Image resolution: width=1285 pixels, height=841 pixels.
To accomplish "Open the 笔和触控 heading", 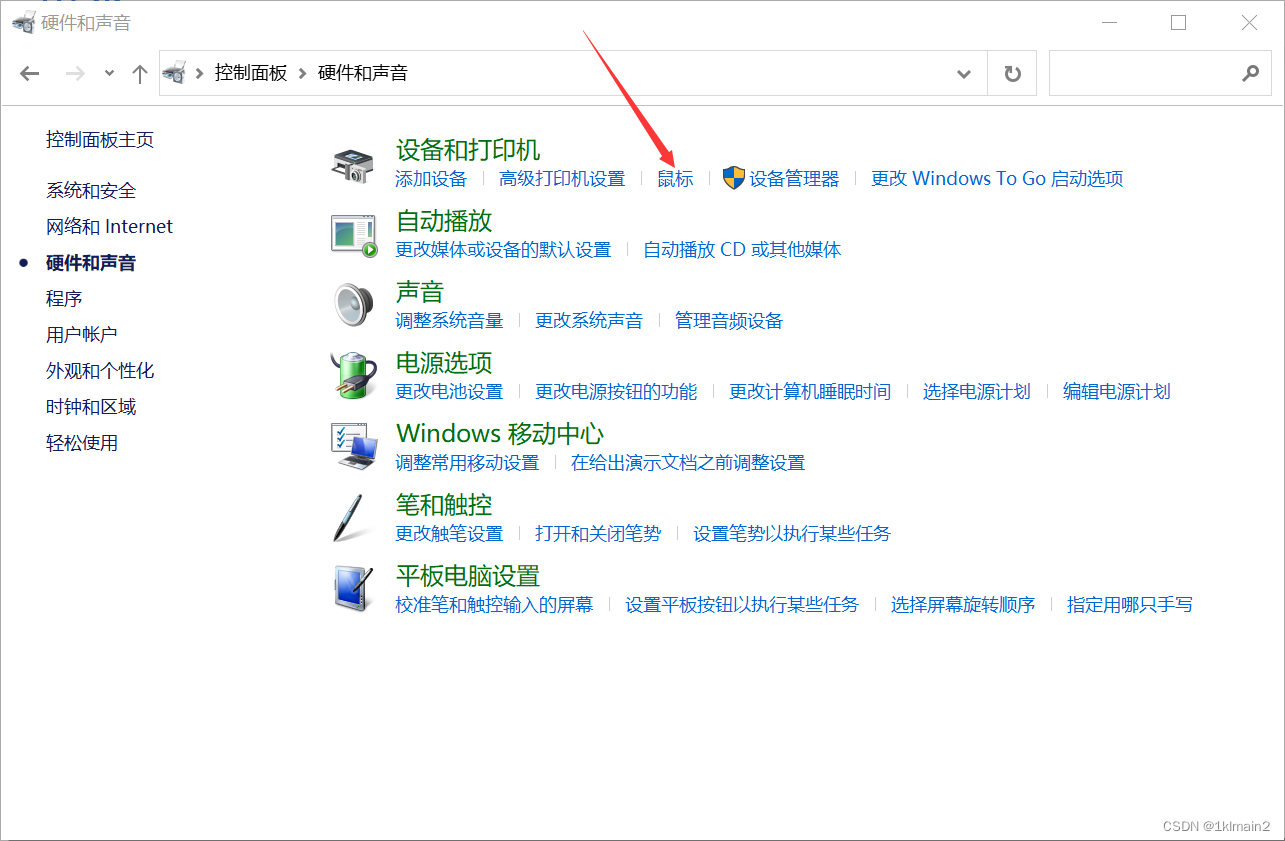I will point(444,505).
